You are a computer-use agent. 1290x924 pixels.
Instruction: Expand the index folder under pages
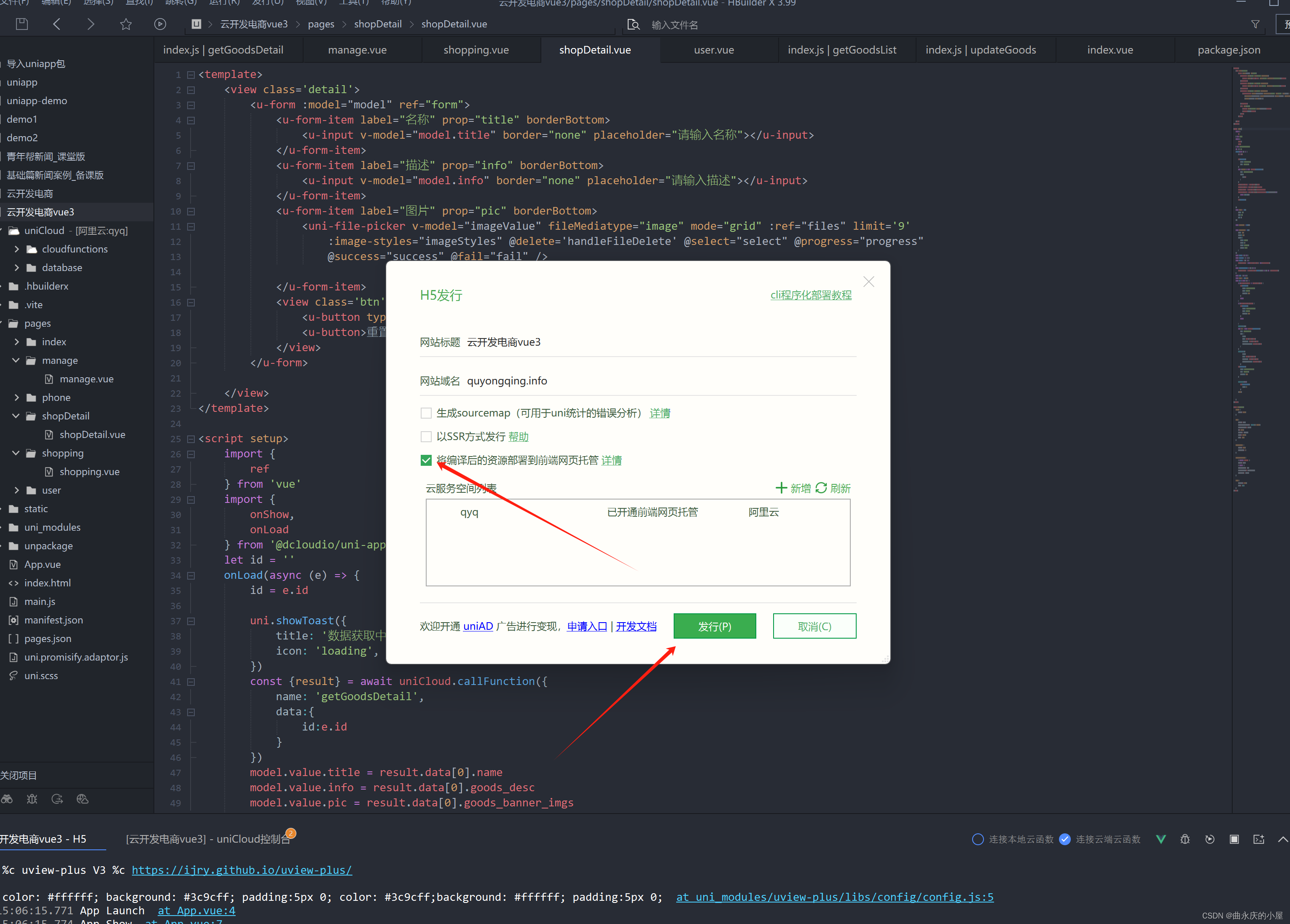tap(16, 342)
